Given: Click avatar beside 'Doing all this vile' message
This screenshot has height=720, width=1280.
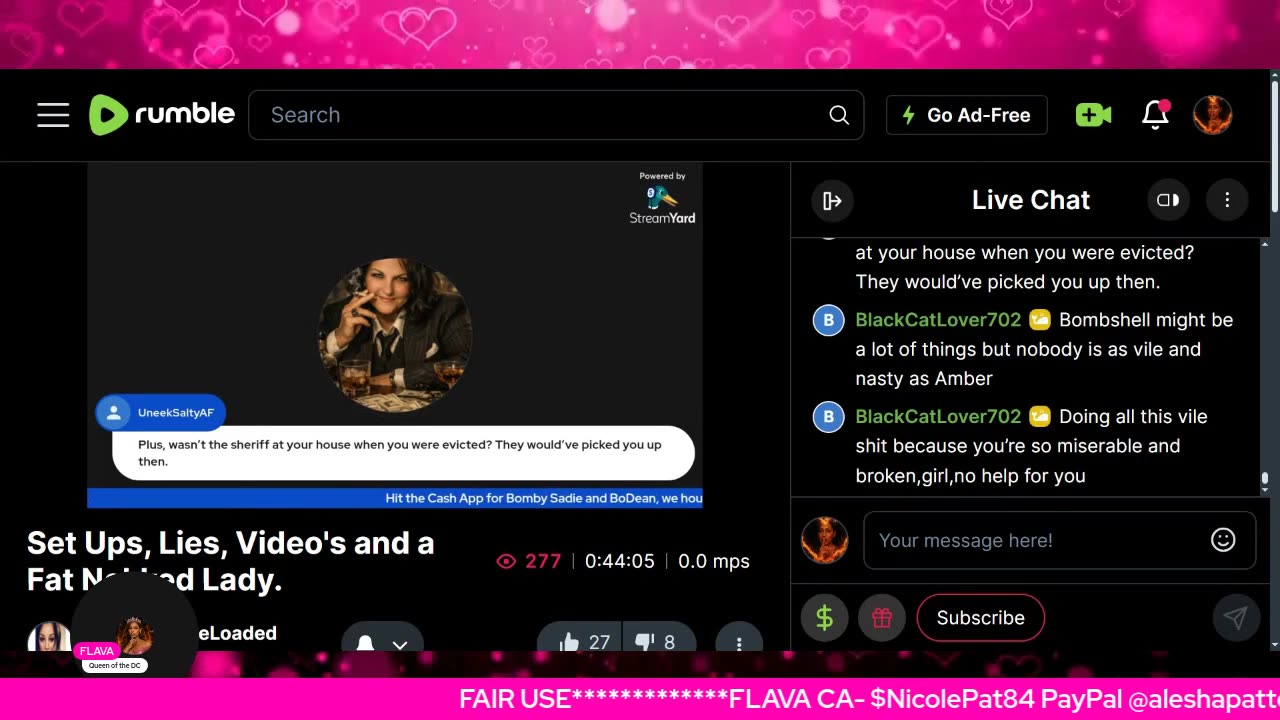Looking at the screenshot, I should pos(828,416).
